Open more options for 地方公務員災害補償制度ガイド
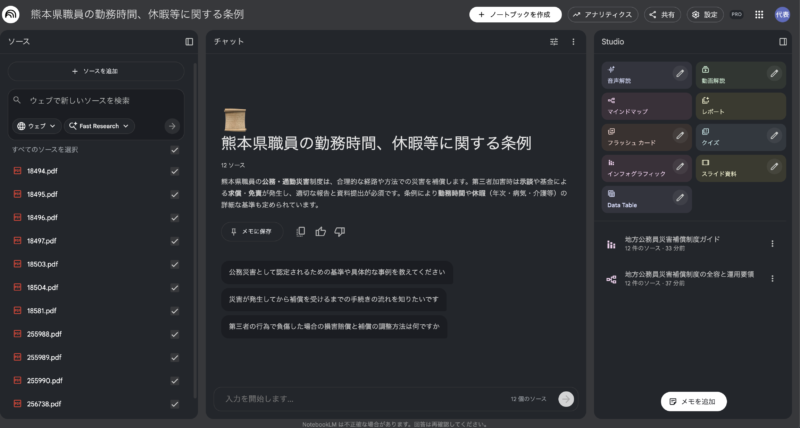The height and width of the screenshot is (428, 800). (x=772, y=243)
